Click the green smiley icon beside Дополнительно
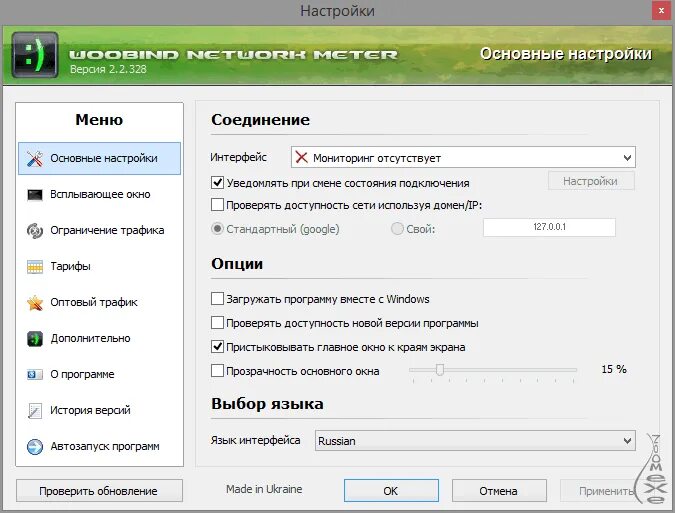The width and height of the screenshot is (675, 513). [x=35, y=339]
